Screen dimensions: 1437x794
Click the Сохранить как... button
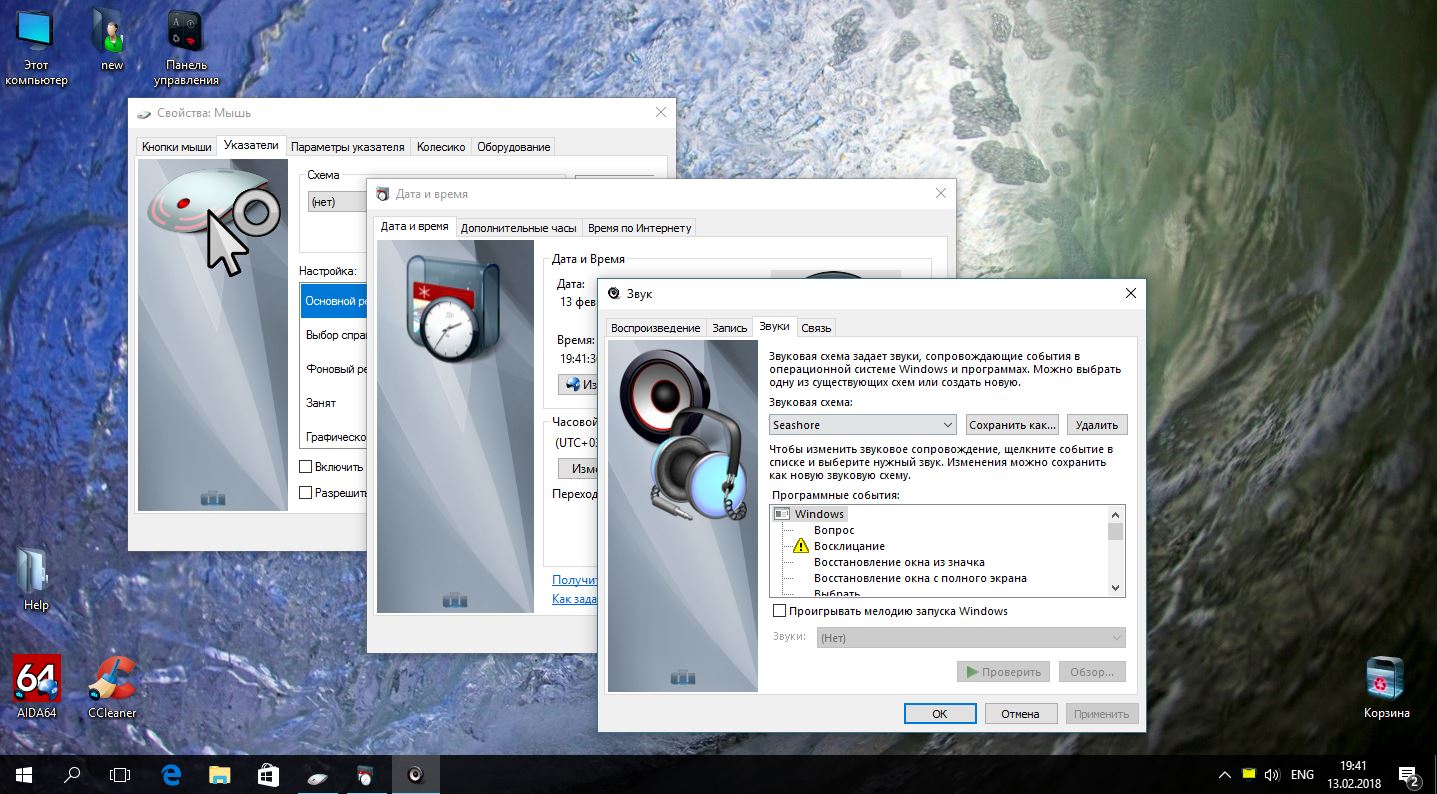pyautogui.click(x=1011, y=425)
